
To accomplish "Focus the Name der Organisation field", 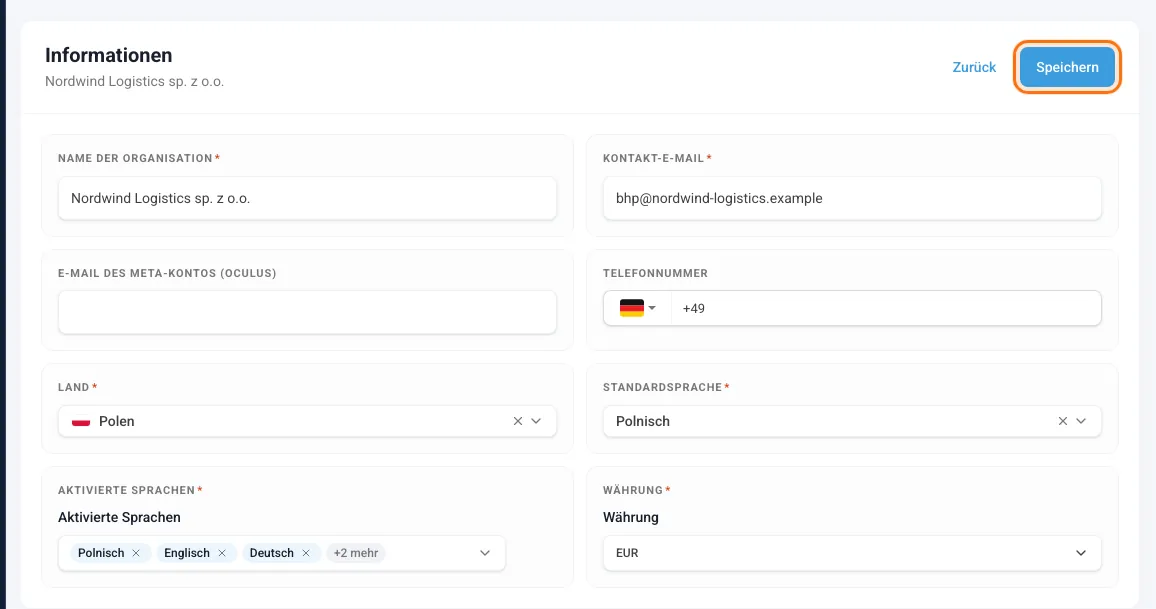I will (x=307, y=198).
